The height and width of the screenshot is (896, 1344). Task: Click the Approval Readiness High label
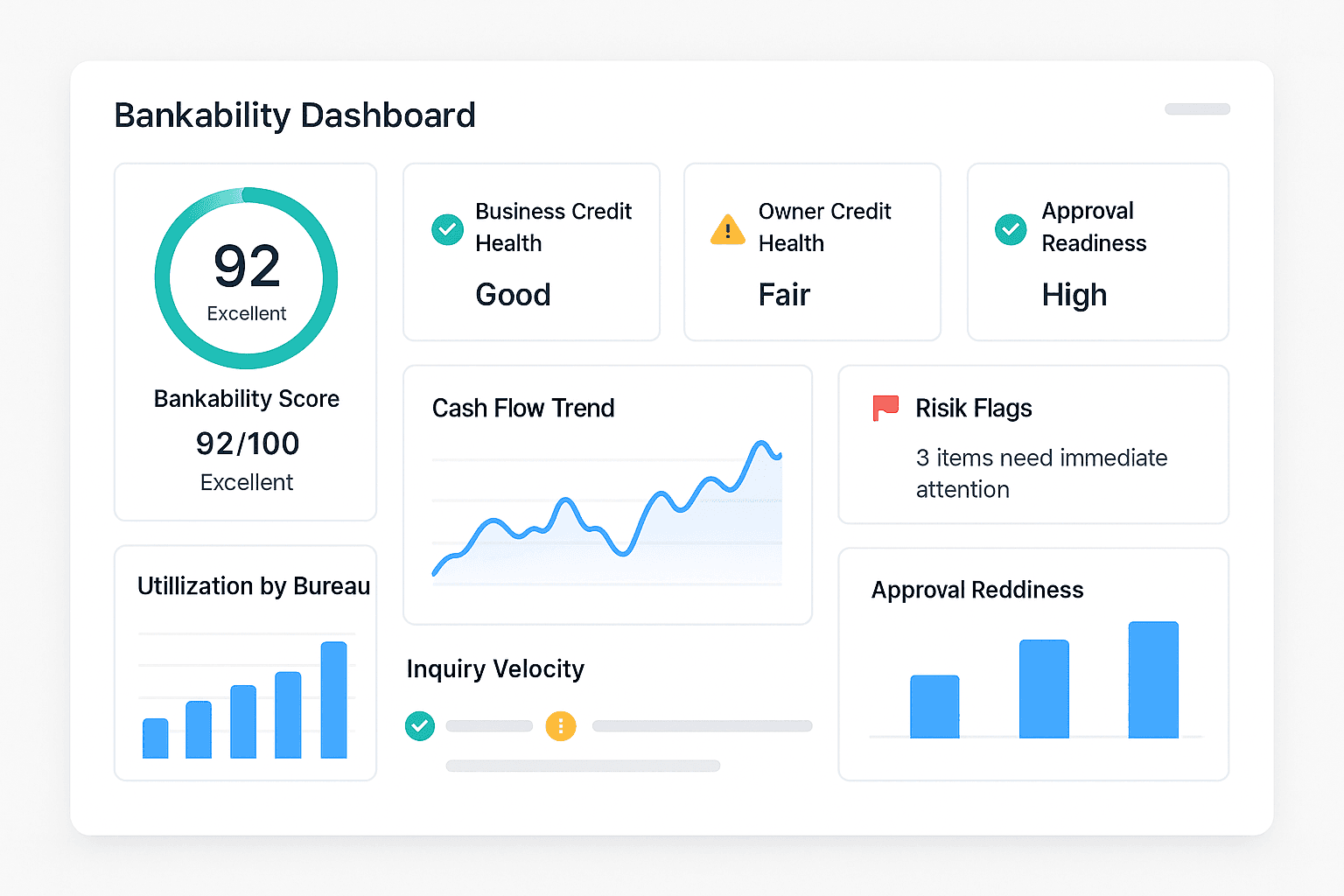coord(1074,295)
